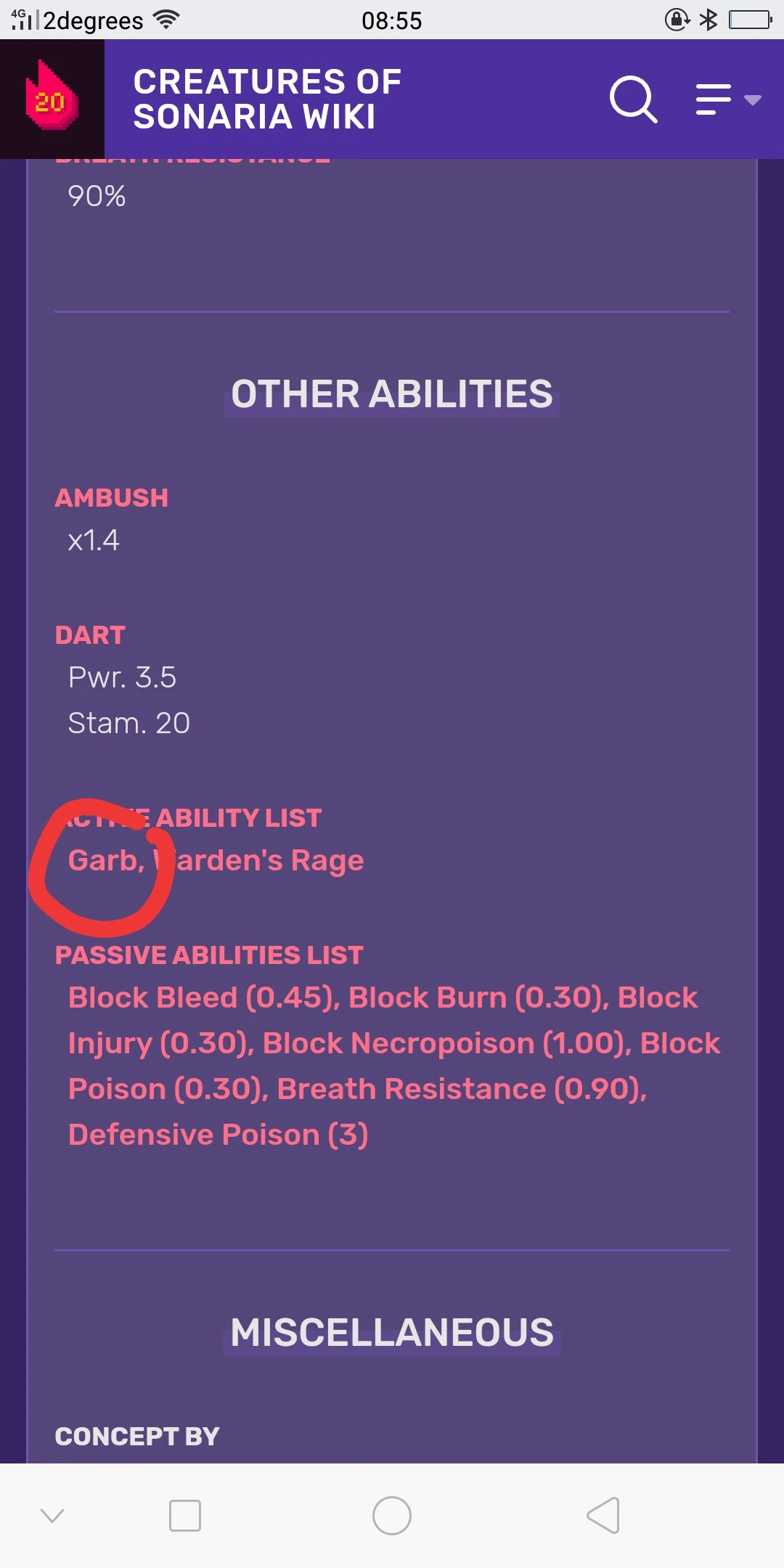Select the 08:55 clock in status bar
This screenshot has width=784, height=1568.
[392, 20]
